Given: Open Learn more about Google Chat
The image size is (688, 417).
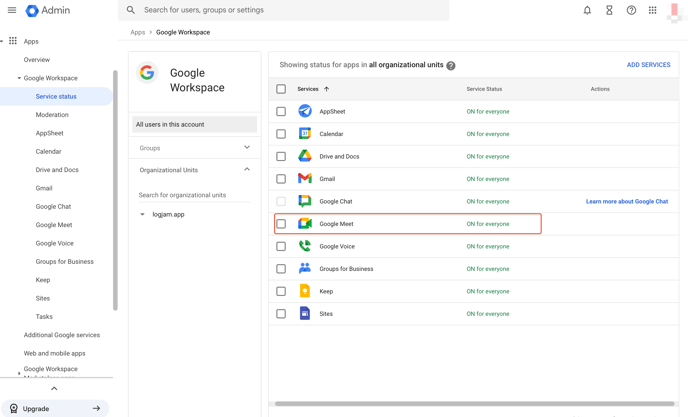Looking at the screenshot, I should (627, 201).
